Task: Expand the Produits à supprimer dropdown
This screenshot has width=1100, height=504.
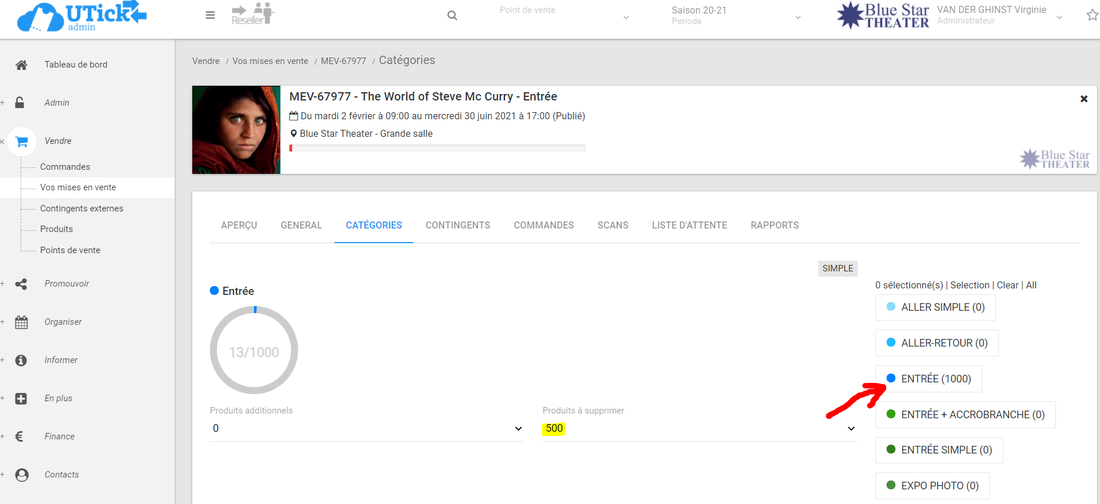Action: (x=700, y=428)
